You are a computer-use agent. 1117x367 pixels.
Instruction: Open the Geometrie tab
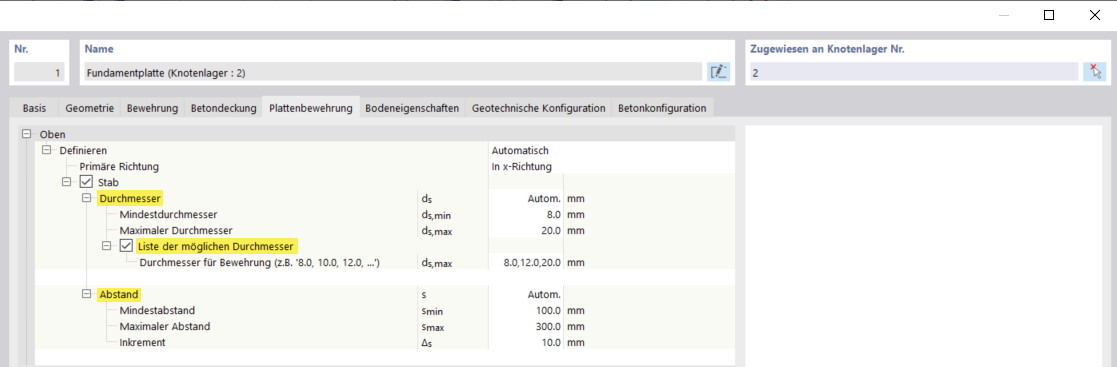click(x=90, y=108)
